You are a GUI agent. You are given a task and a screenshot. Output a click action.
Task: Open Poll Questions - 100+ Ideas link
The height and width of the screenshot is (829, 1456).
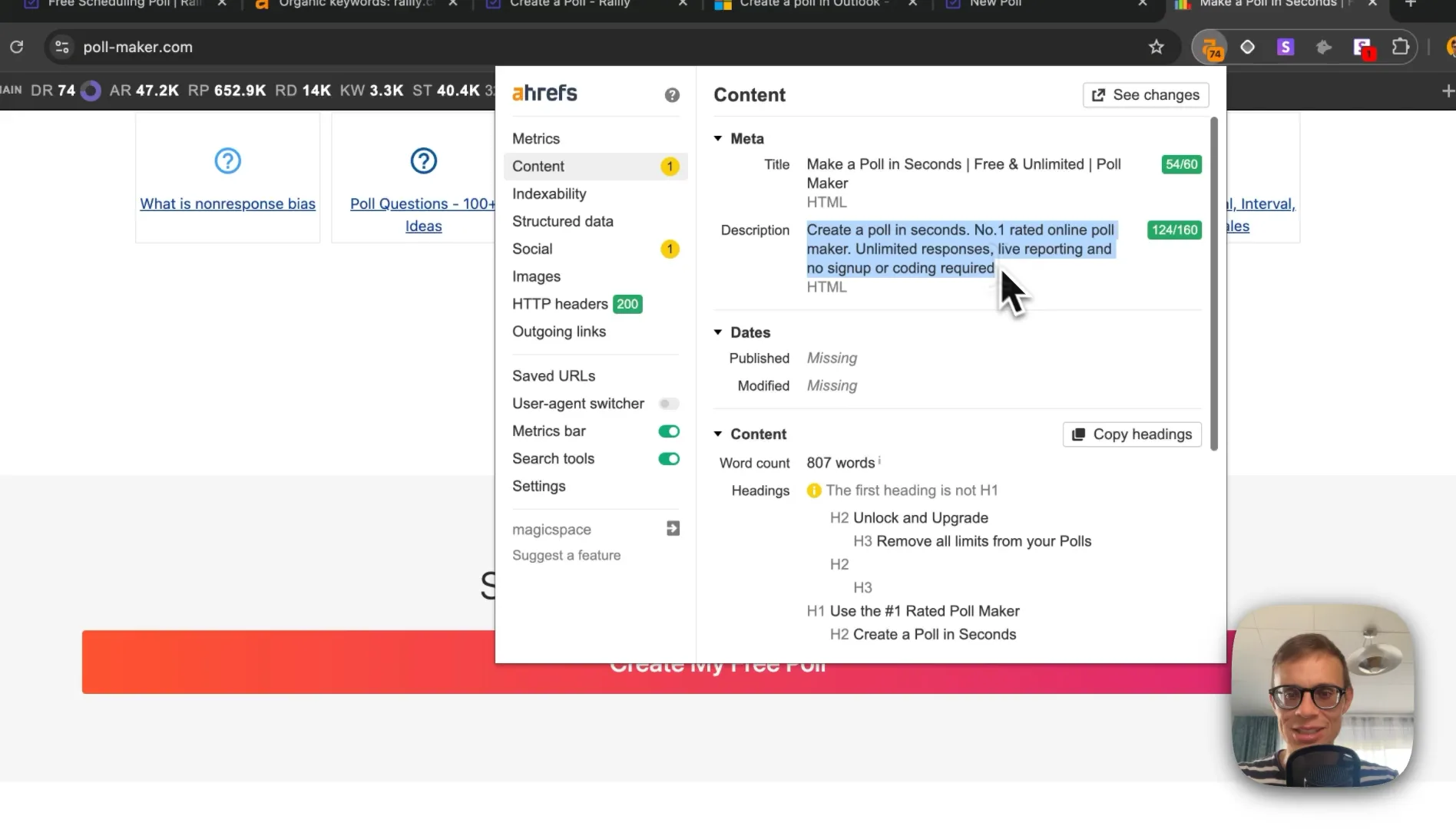tap(423, 215)
